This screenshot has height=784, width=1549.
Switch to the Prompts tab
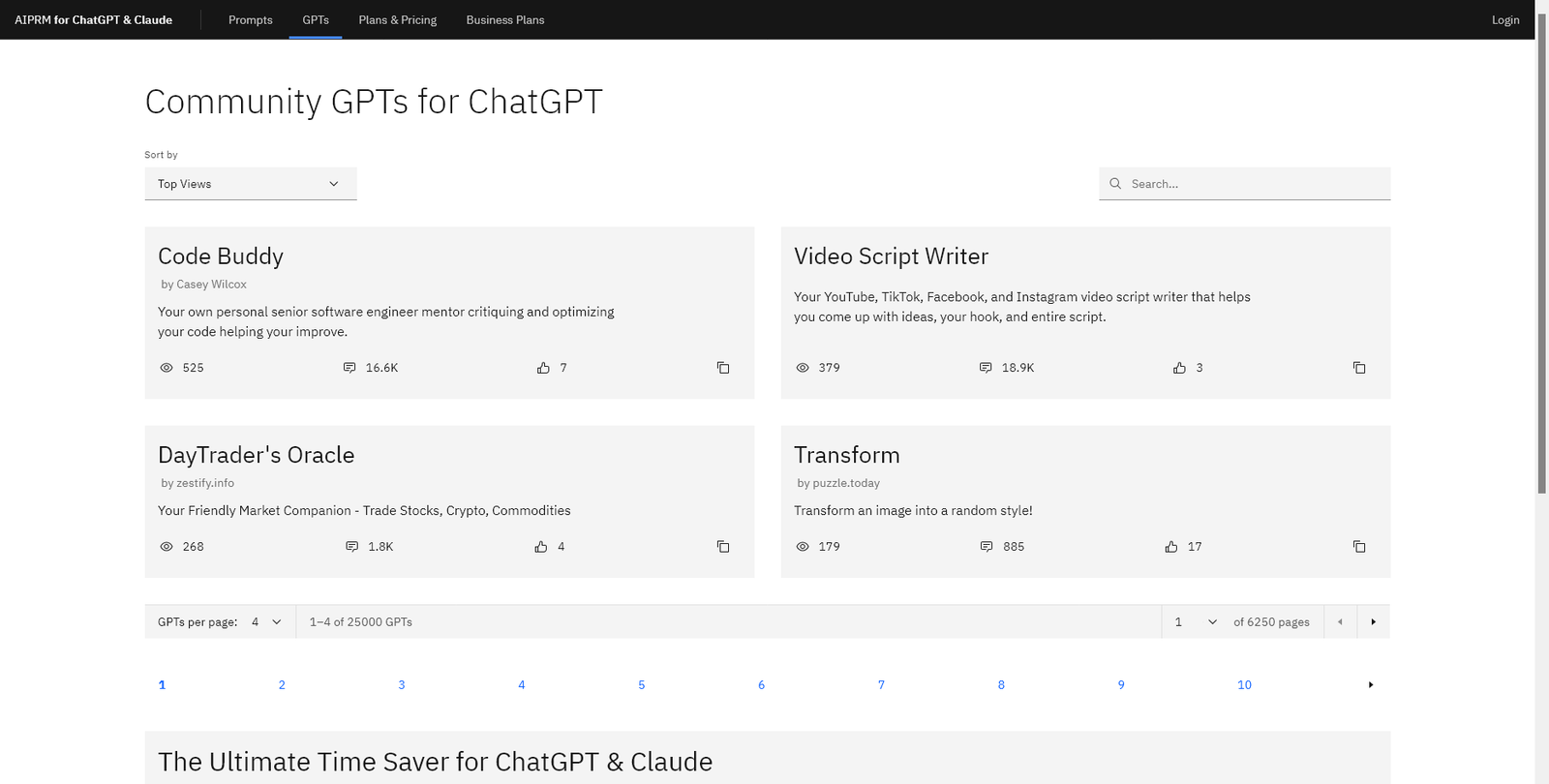(x=250, y=20)
